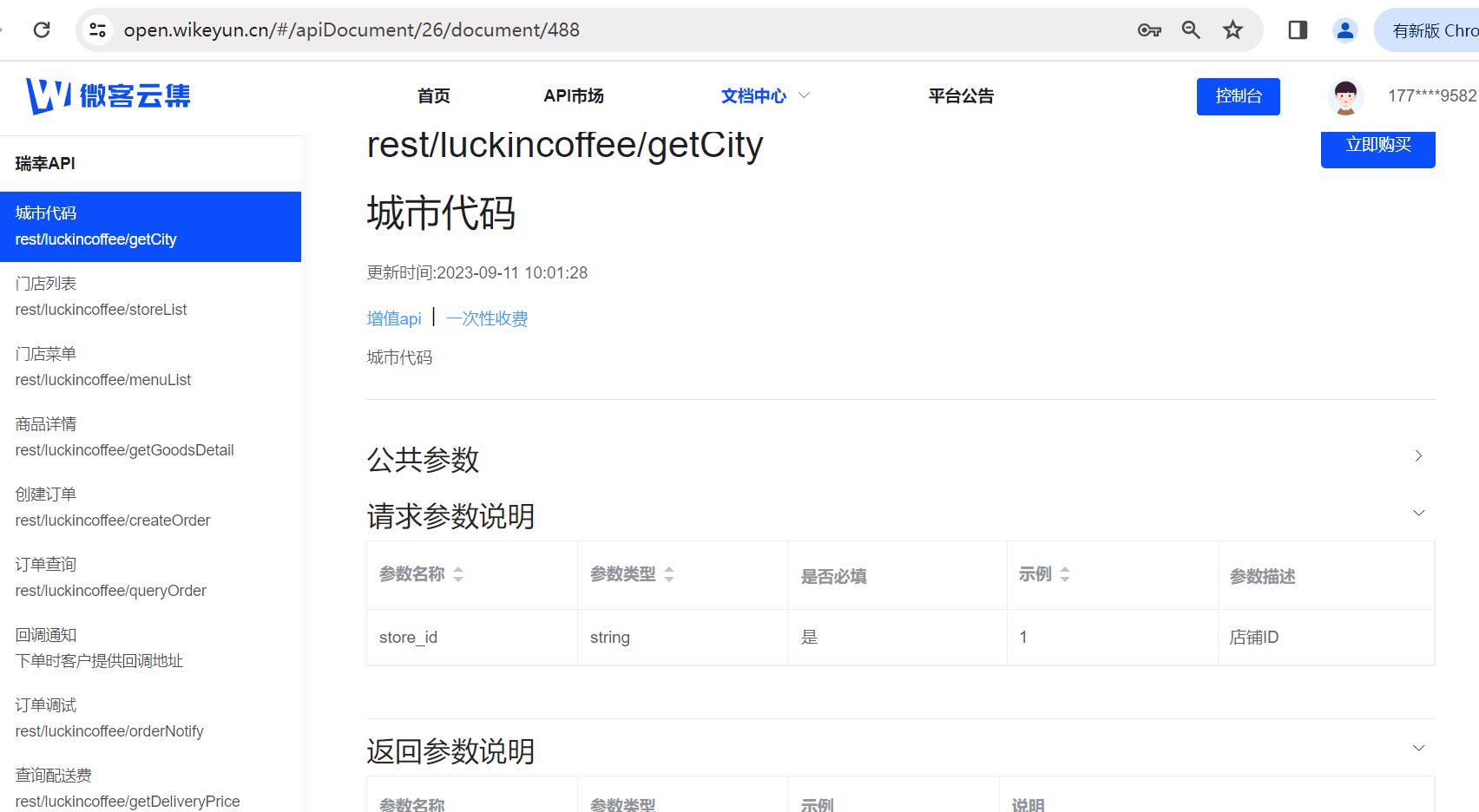
Task: Open 订单查询 queryOrder in sidebar
Action: [x=150, y=578]
